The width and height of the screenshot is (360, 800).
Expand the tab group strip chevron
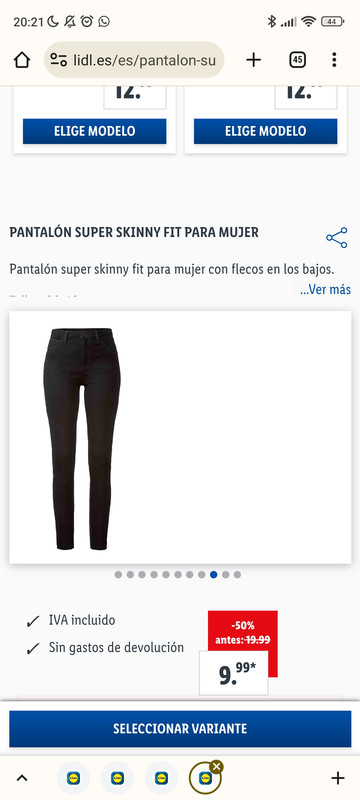[x=22, y=778]
